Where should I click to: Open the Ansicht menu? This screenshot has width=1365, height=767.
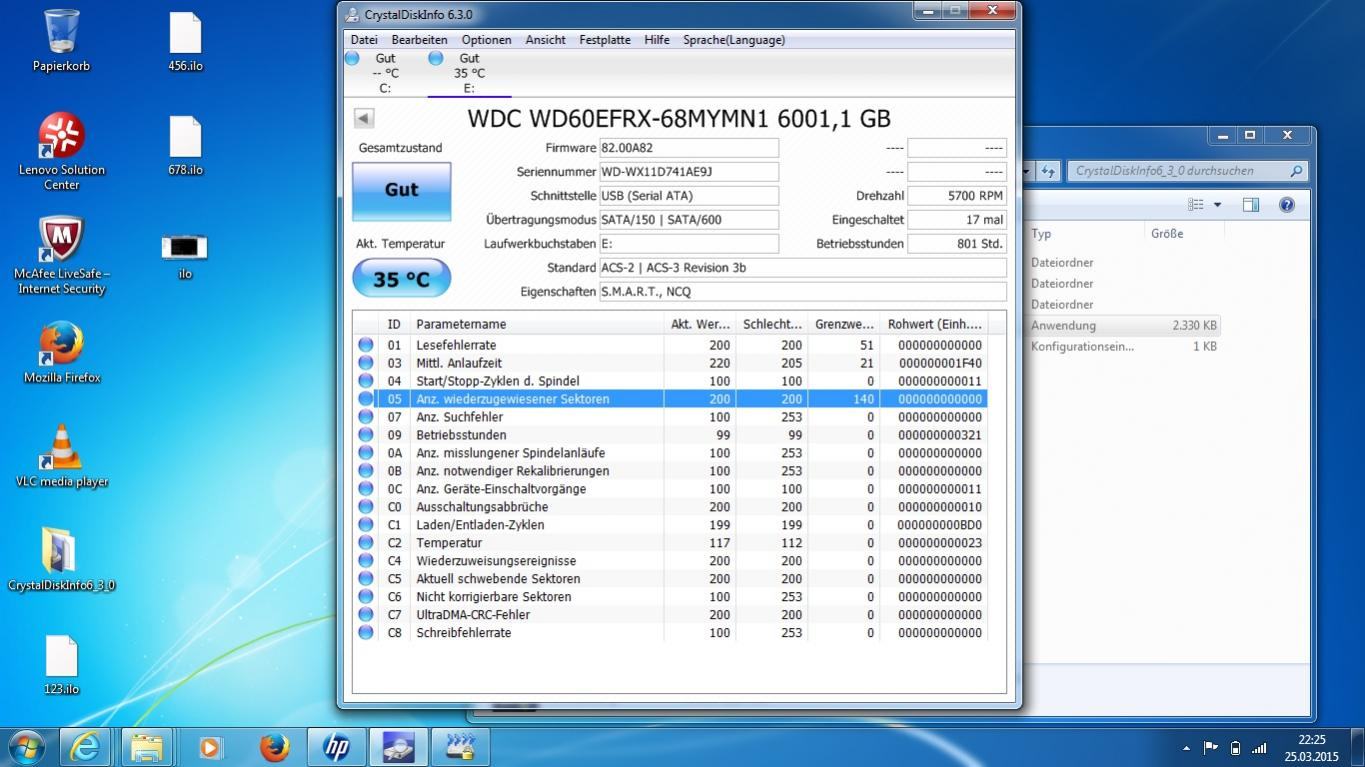point(545,40)
